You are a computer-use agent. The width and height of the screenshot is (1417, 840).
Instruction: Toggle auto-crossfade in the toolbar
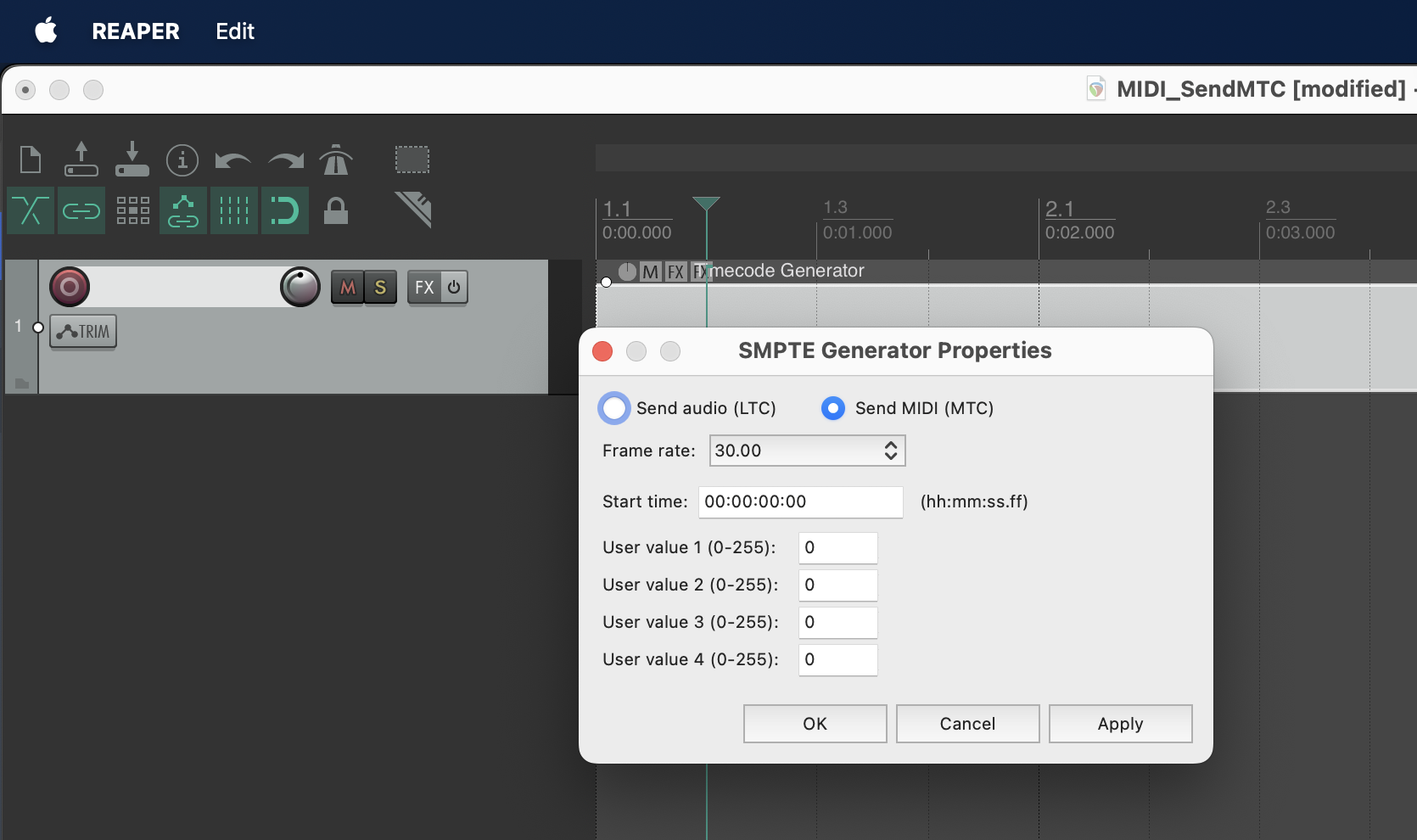point(31,210)
